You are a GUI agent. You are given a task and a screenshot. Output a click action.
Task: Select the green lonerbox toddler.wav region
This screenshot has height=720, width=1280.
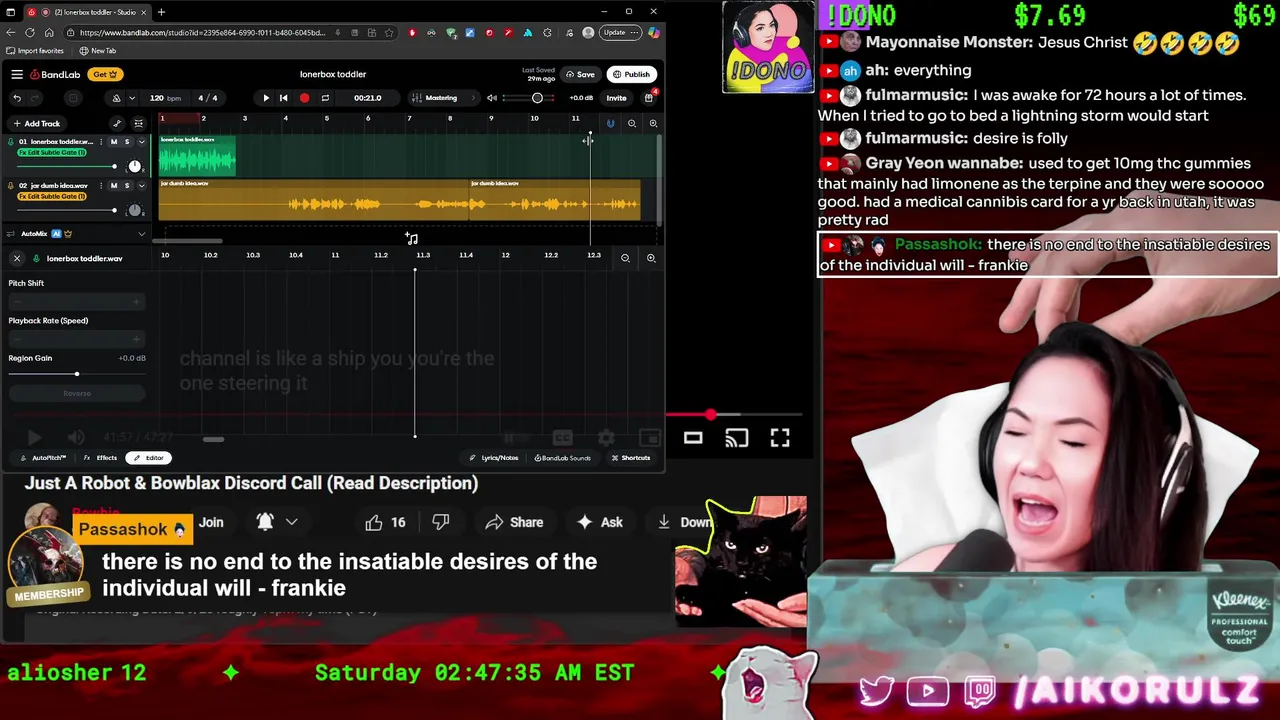[x=197, y=157]
